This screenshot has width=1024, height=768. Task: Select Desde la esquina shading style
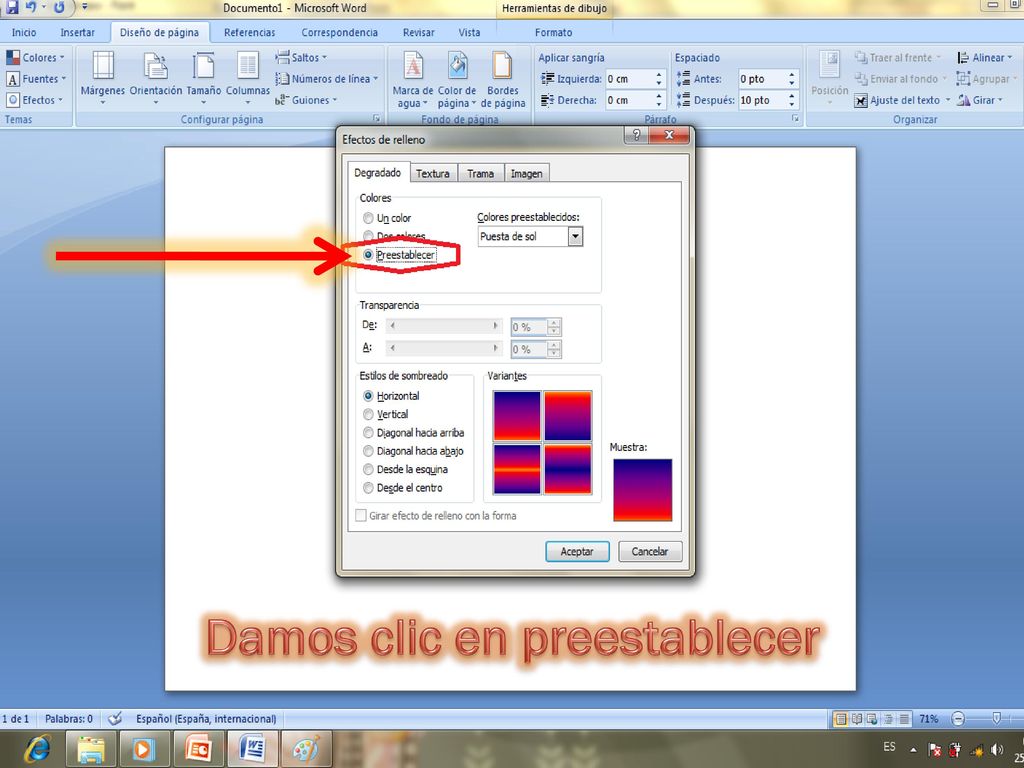tap(368, 469)
